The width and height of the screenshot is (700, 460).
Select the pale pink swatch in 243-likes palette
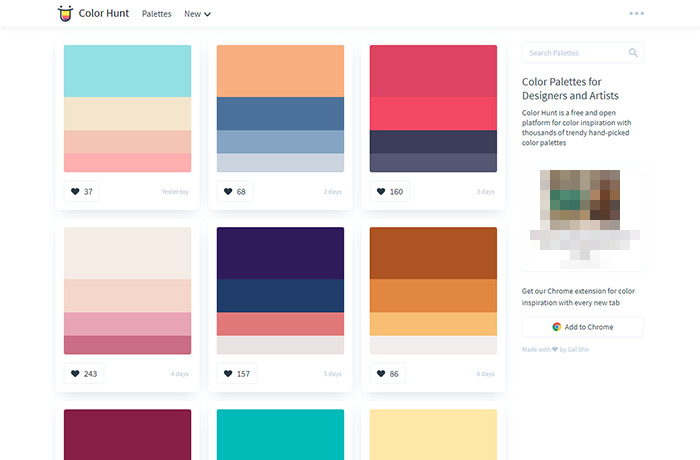pos(128,296)
